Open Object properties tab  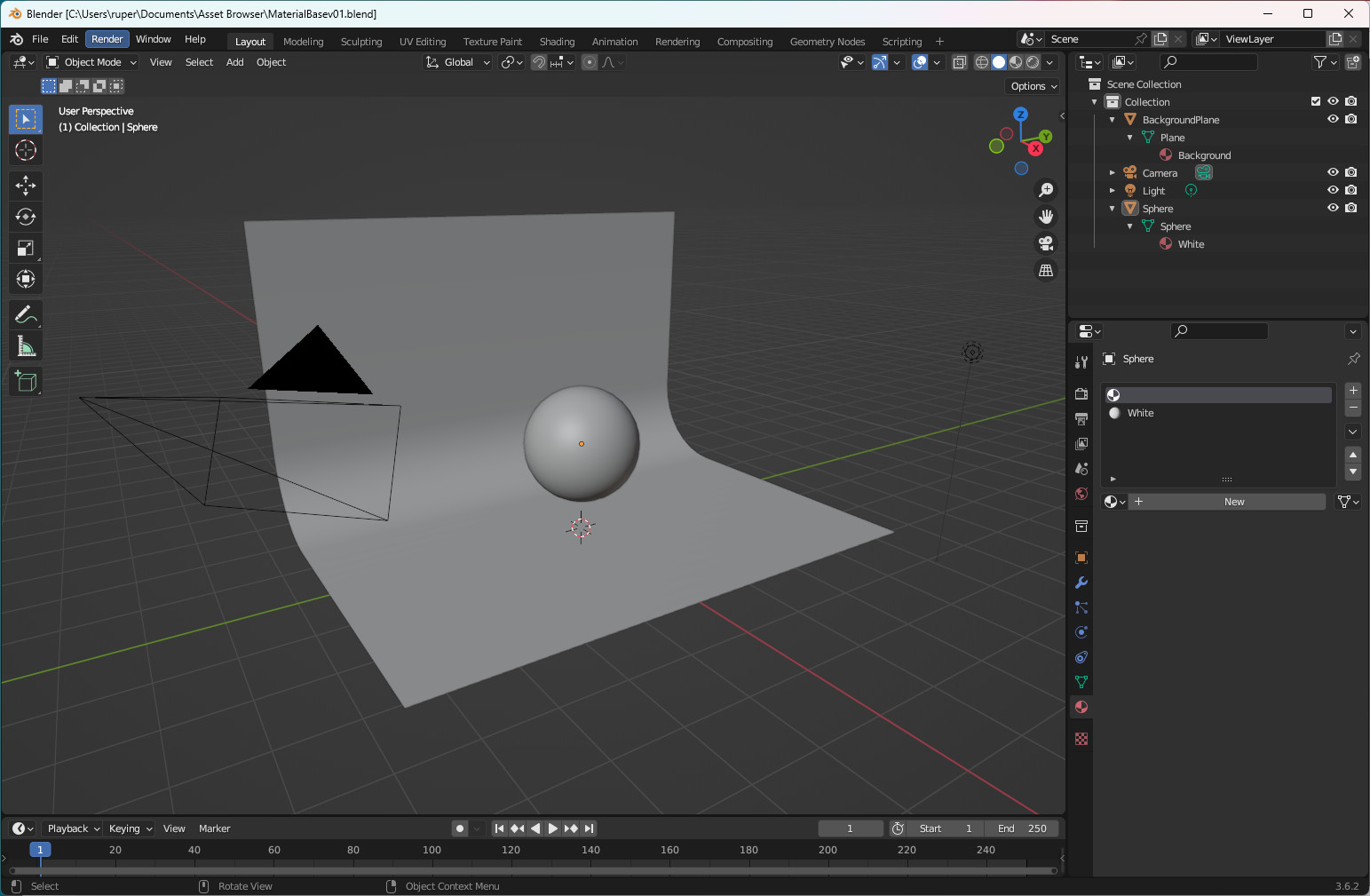1081,558
